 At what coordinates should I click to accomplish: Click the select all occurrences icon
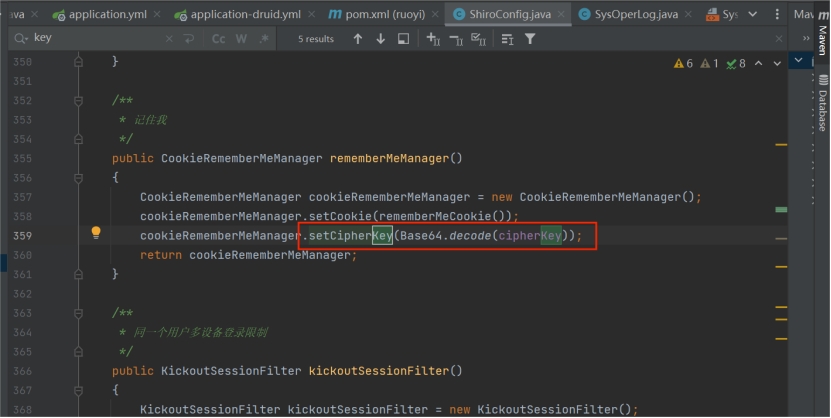pos(478,39)
